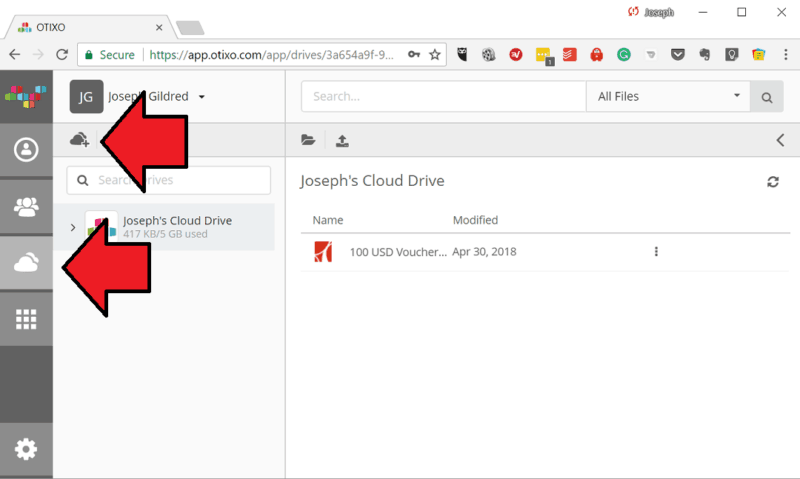Image resolution: width=800 pixels, height=479 pixels.
Task: Click the main Search field
Action: (x=443, y=96)
